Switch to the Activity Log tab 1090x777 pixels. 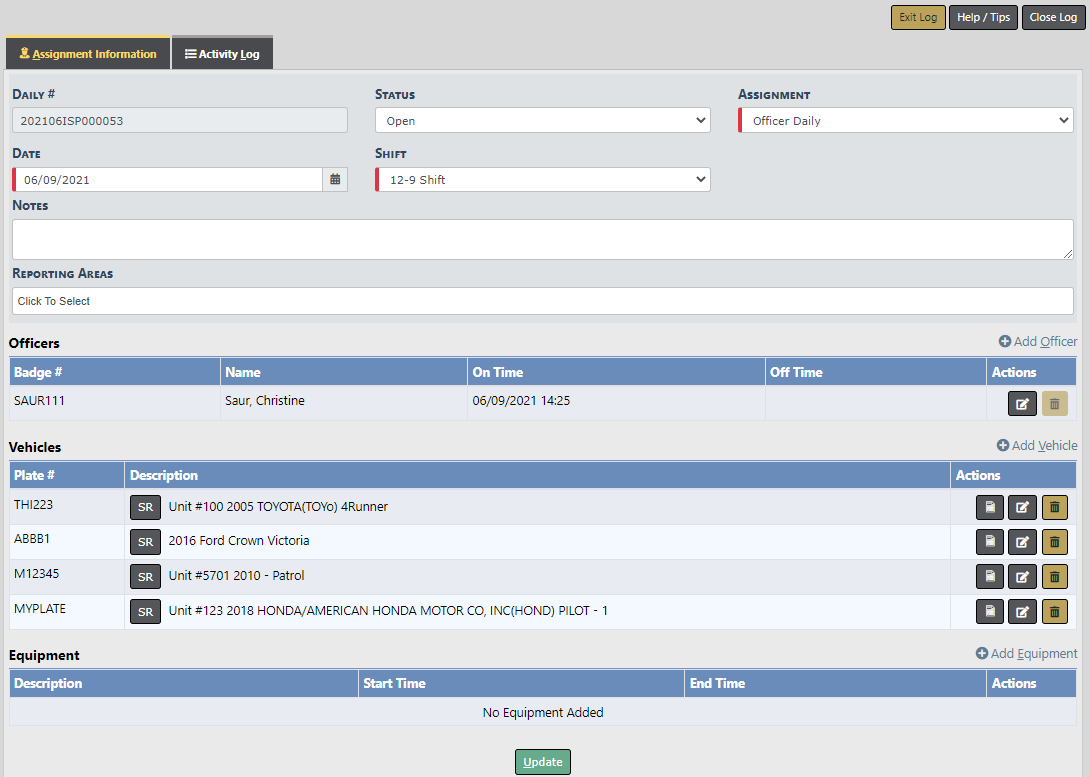click(x=222, y=54)
